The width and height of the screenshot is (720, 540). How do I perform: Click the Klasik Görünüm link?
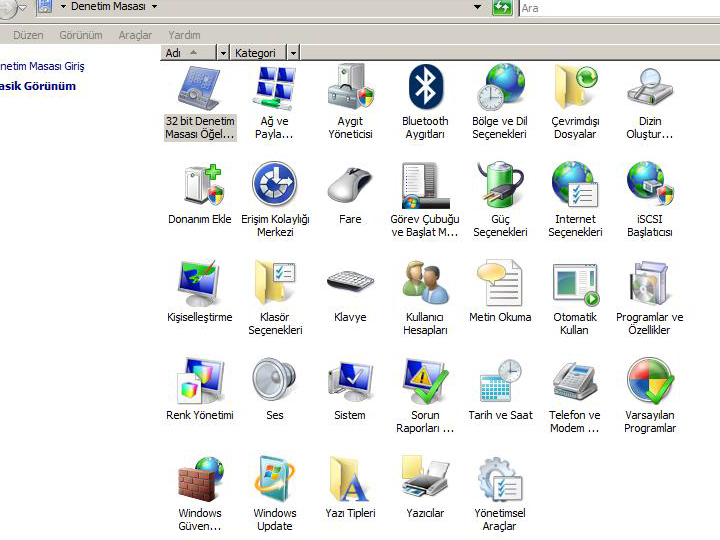(37, 86)
